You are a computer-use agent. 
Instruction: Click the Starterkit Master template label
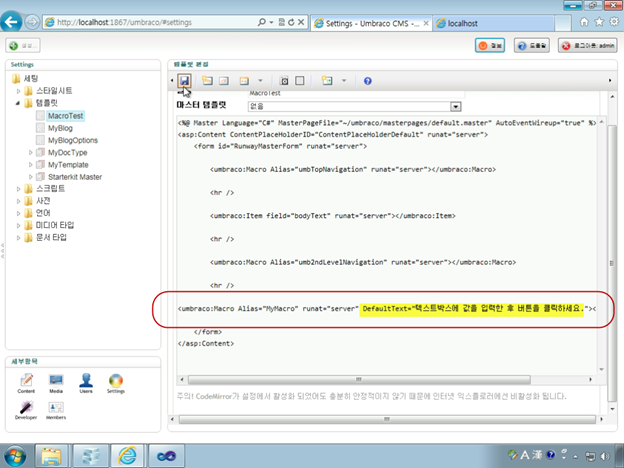pos(75,177)
